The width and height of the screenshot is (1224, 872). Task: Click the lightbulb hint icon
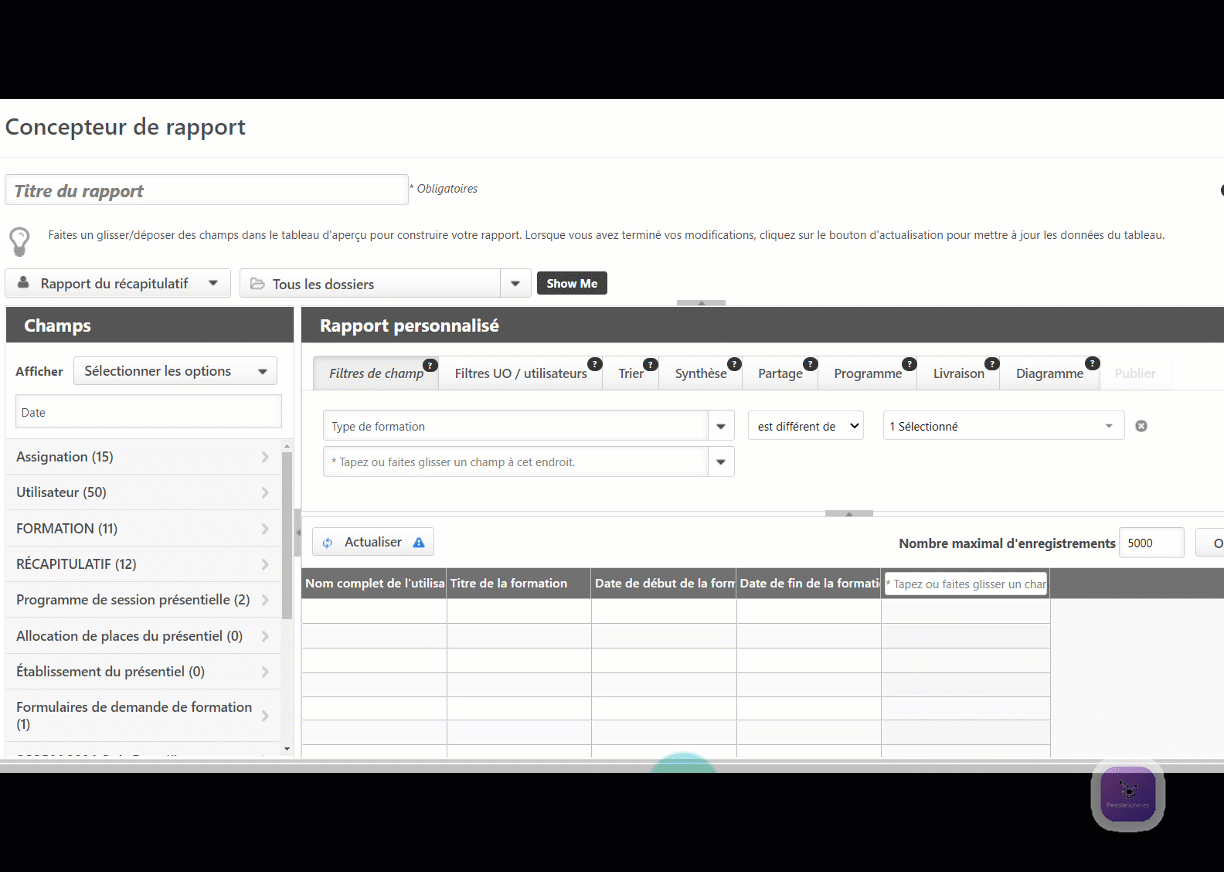point(19,241)
